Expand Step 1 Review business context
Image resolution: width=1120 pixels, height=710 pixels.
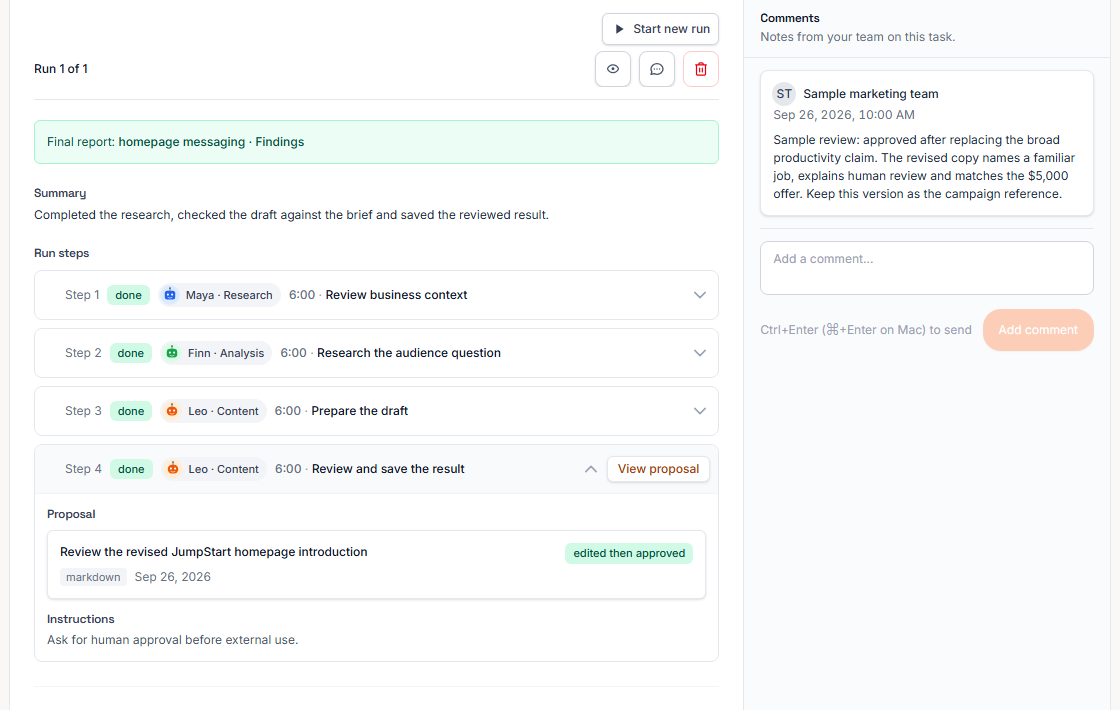pos(700,295)
